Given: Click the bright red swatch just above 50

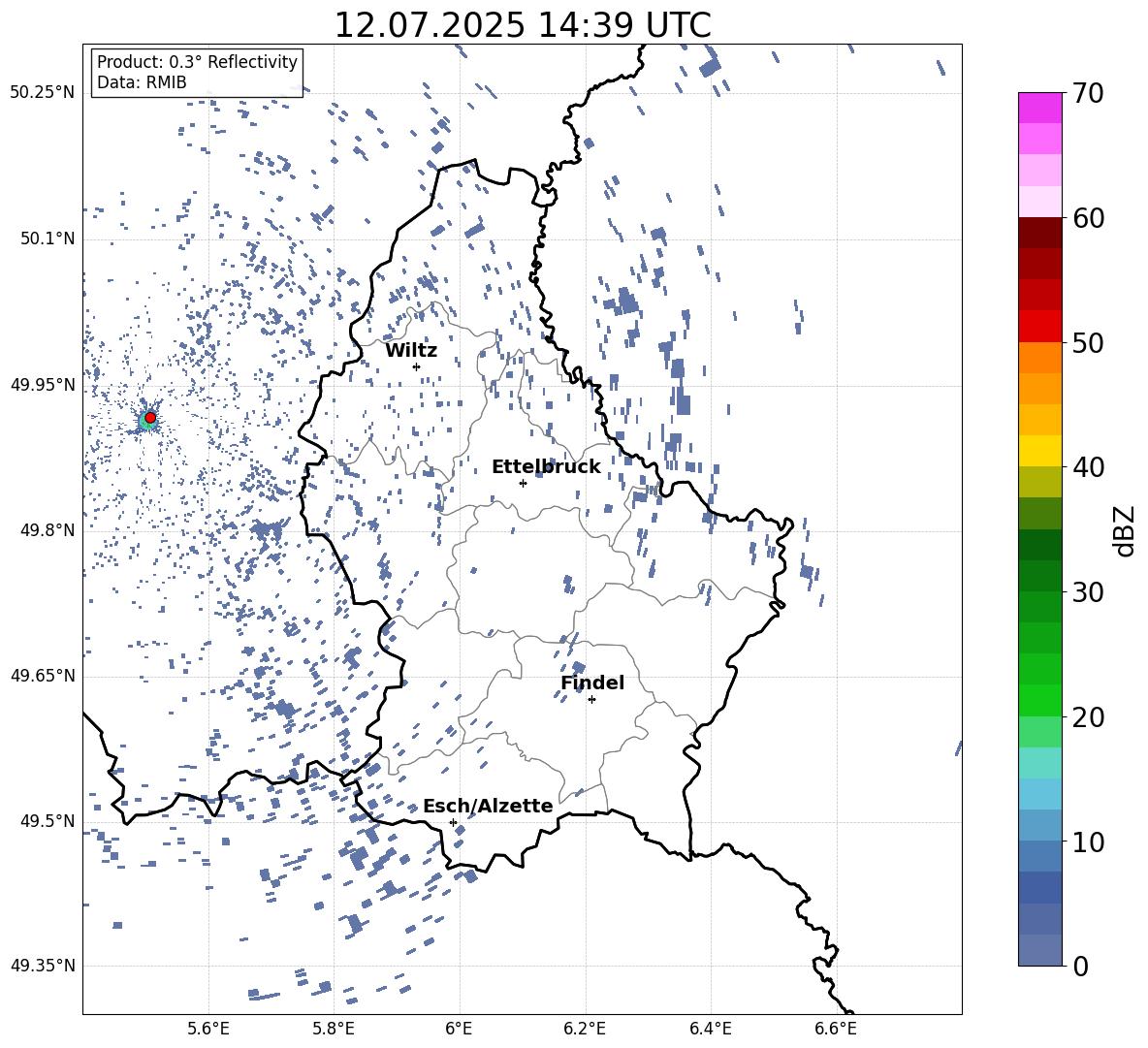Looking at the screenshot, I should [x=1040, y=327].
